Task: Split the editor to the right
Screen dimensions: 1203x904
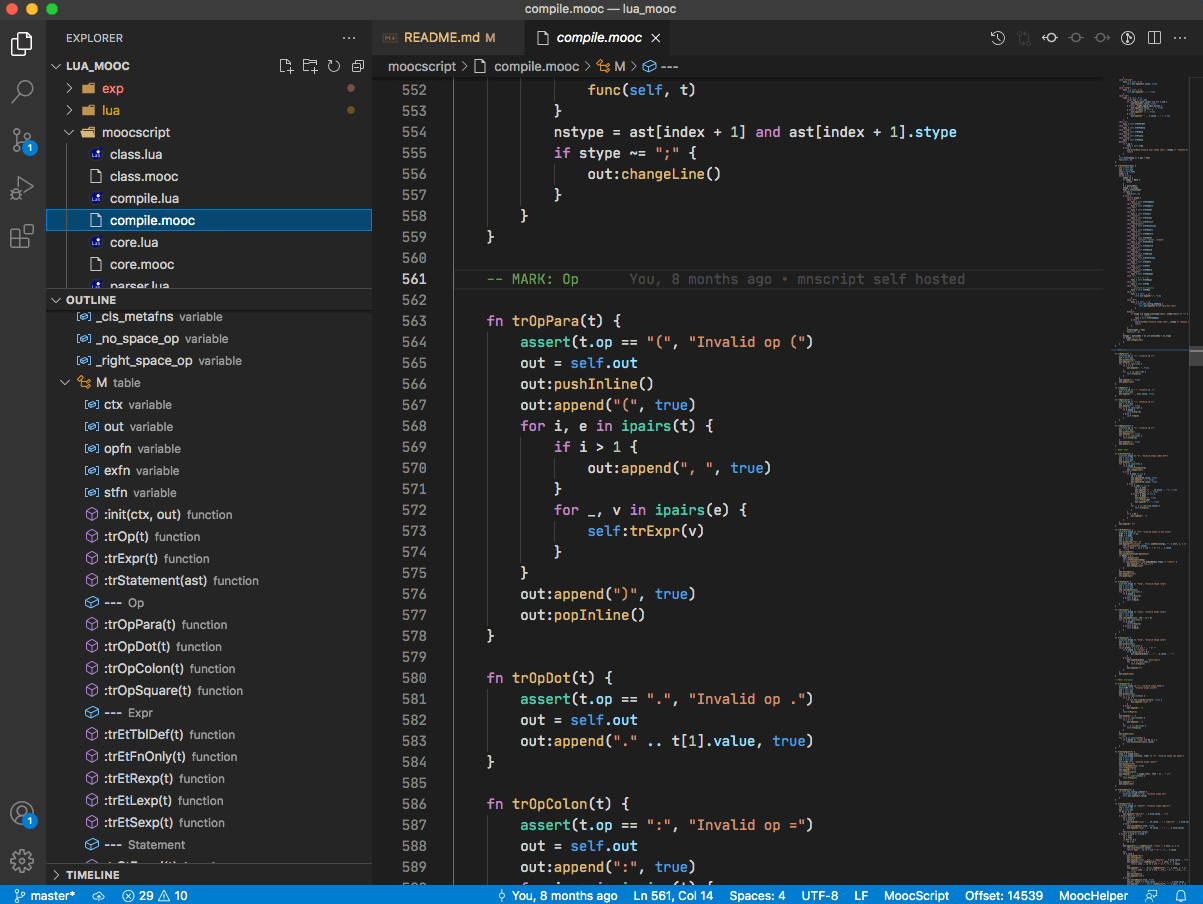Action: click(1154, 38)
